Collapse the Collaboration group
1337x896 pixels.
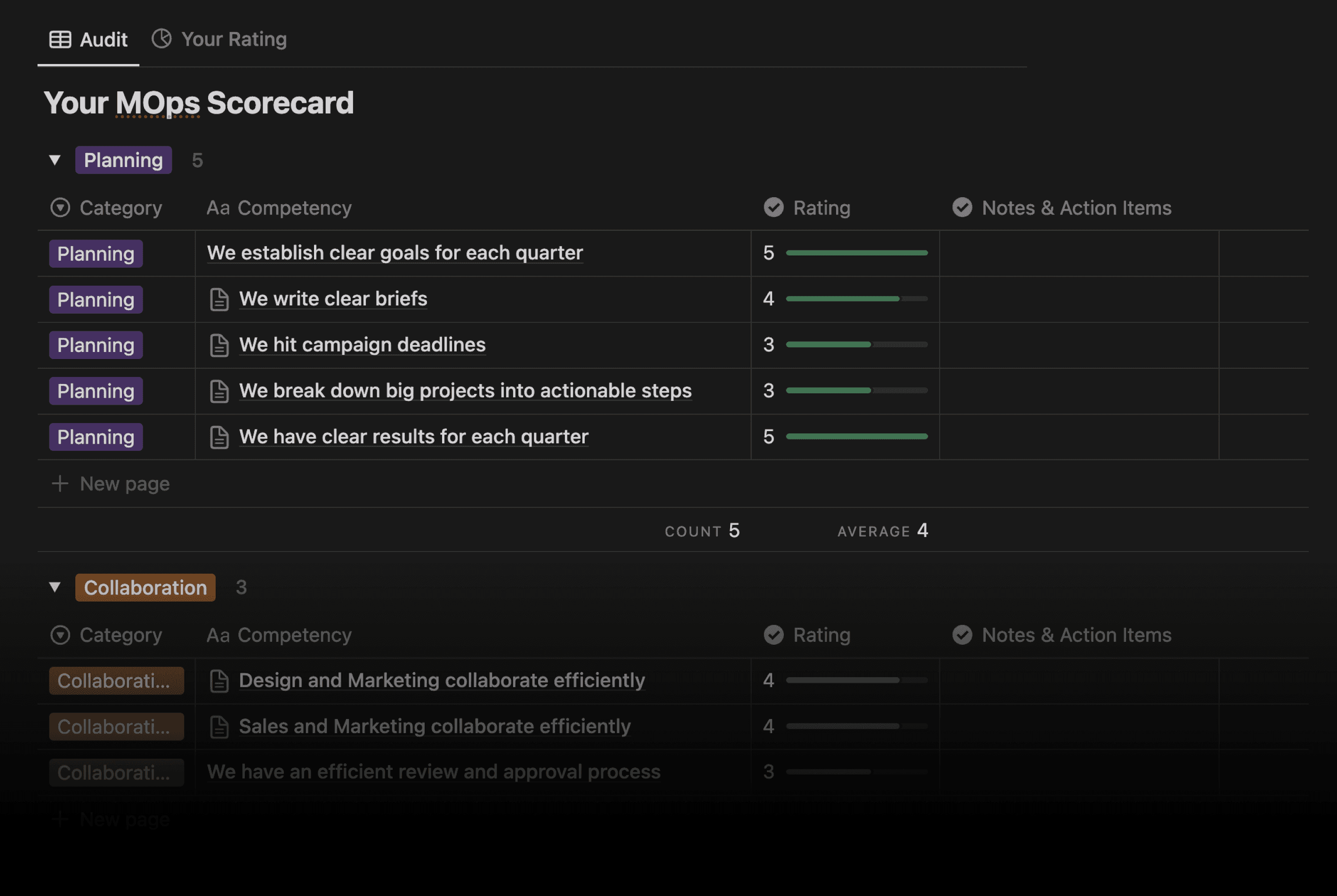[55, 587]
